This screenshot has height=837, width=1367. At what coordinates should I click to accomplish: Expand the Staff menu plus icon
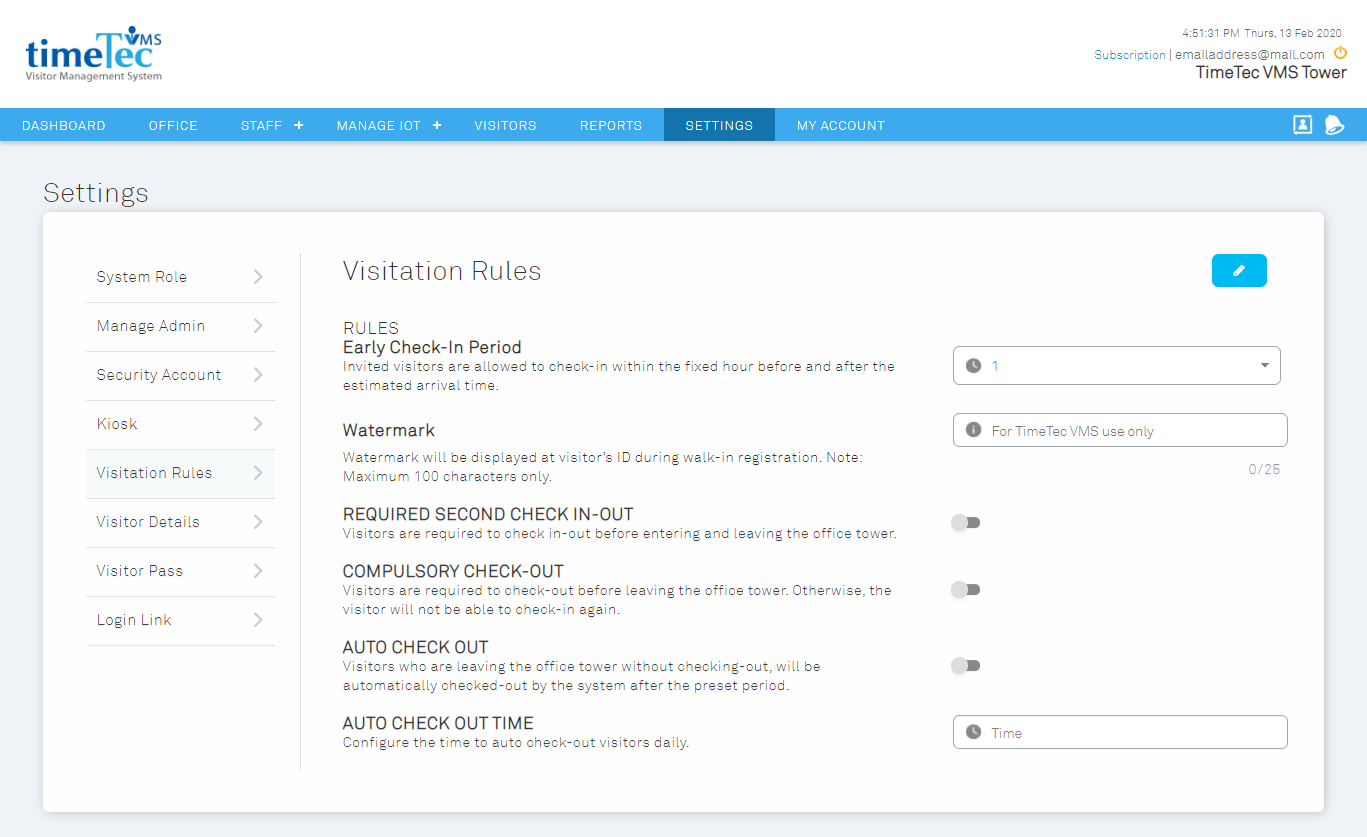click(x=298, y=125)
